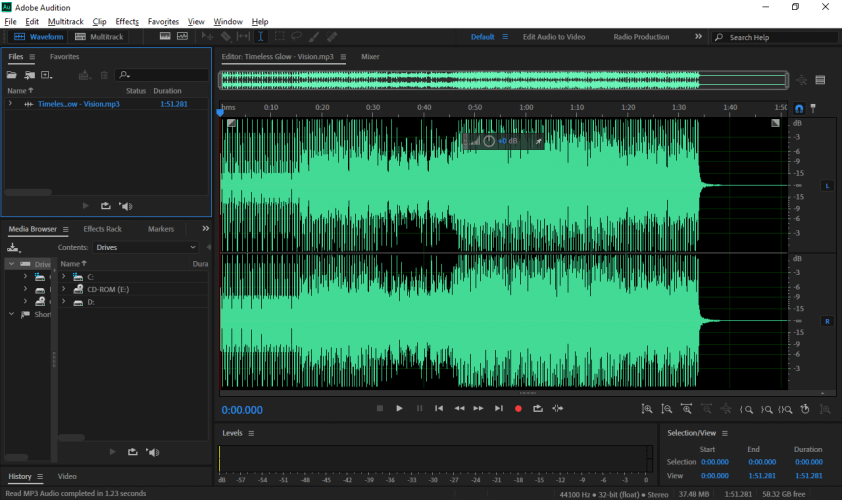Viewport: 842px width, 500px height.
Task: Switch to the Favorites panel tab
Action: click(x=64, y=56)
